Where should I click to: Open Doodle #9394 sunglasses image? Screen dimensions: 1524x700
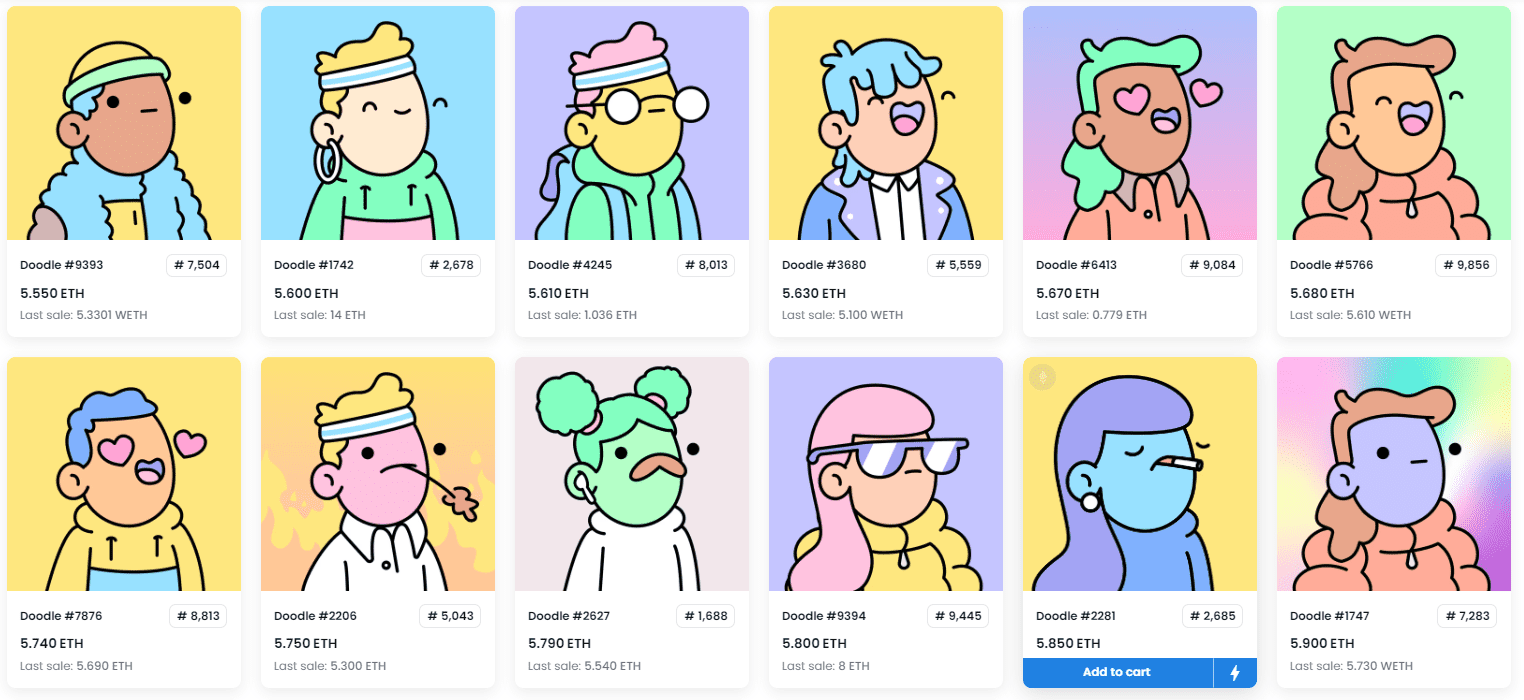886,474
